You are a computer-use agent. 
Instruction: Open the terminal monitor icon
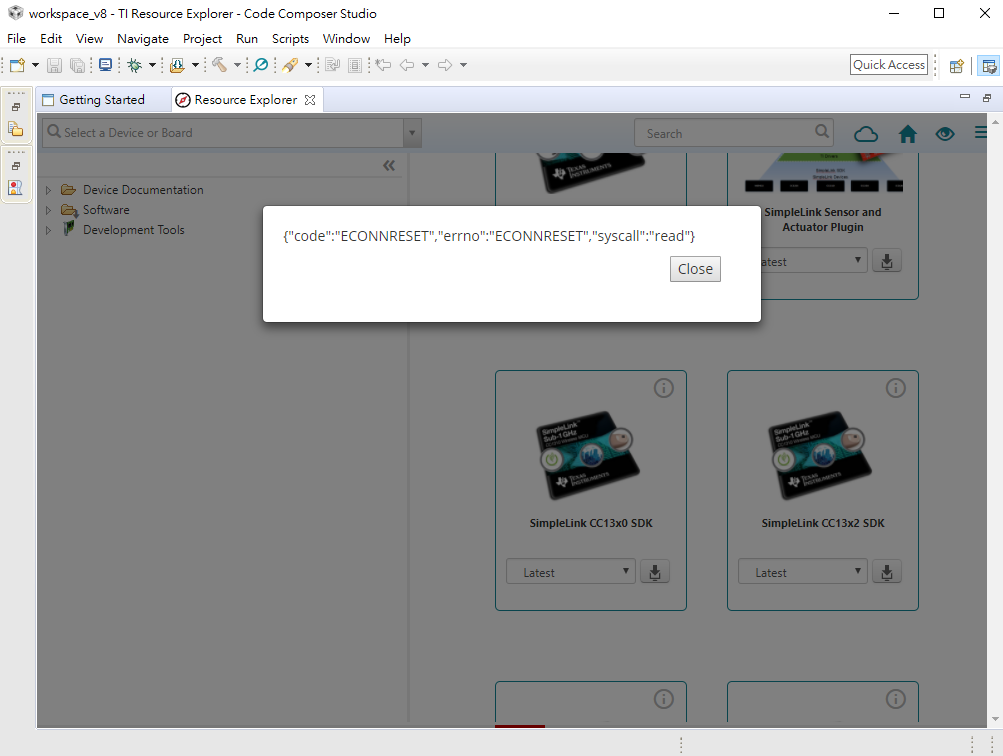106,65
